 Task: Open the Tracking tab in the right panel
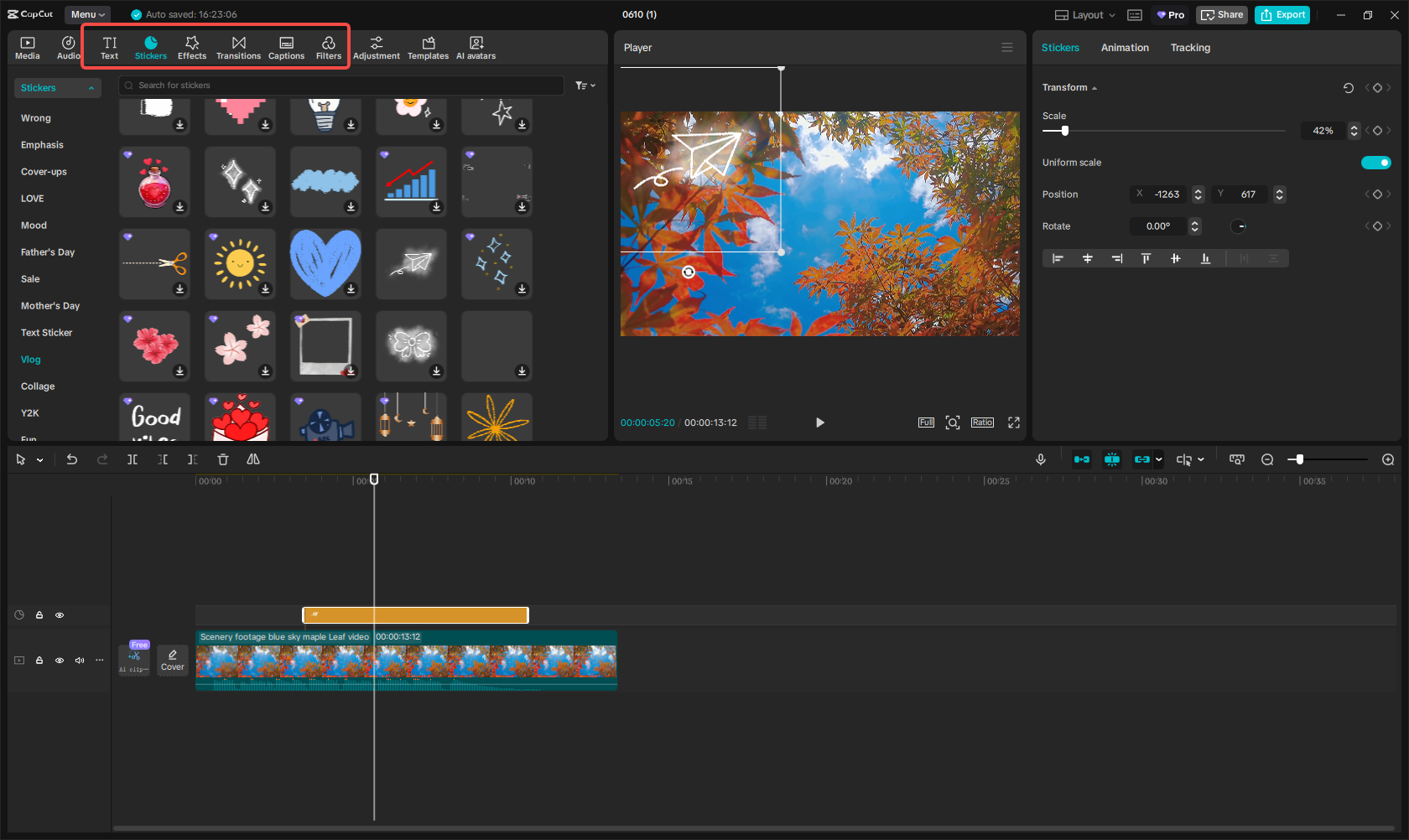tap(1190, 48)
